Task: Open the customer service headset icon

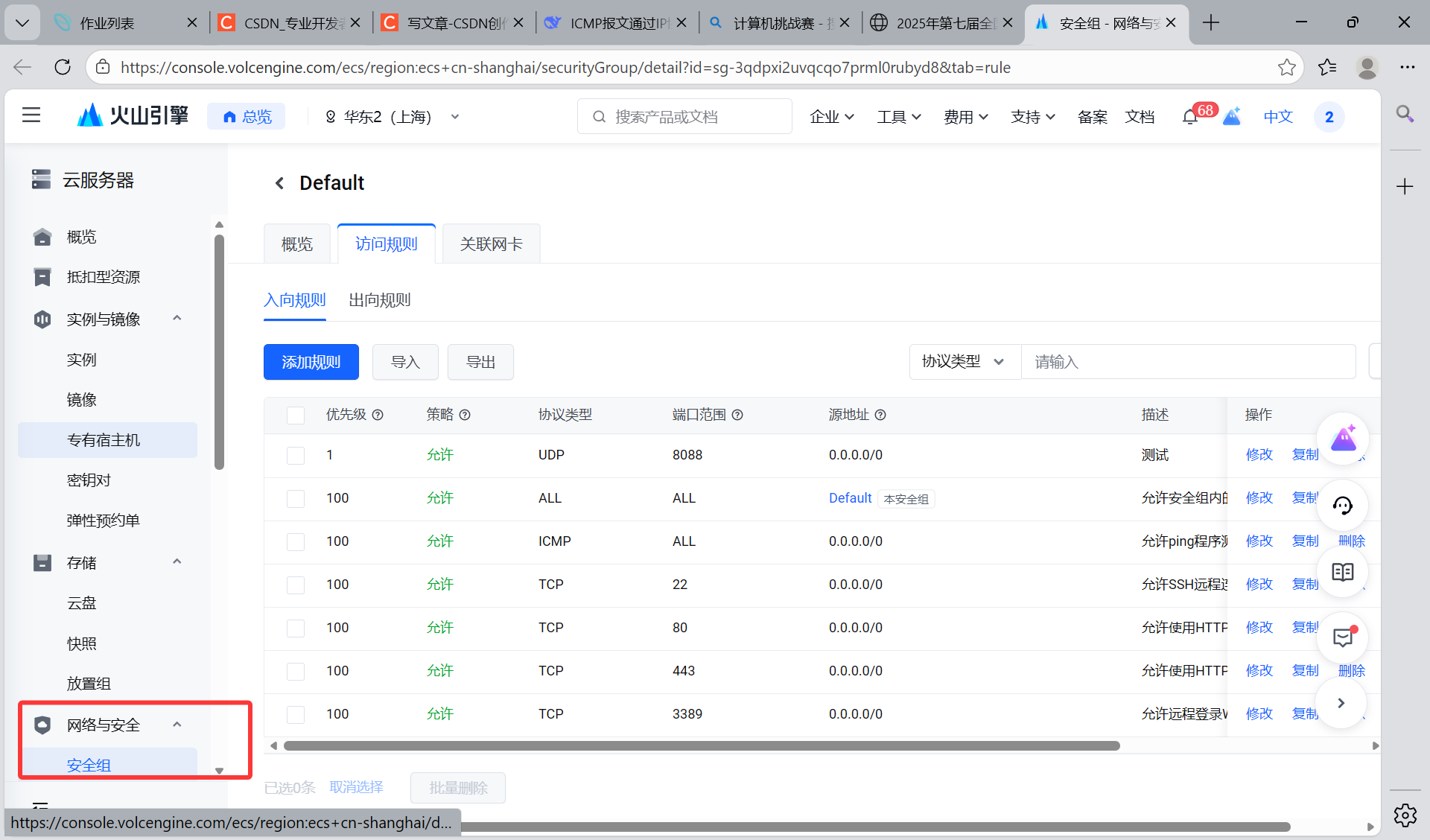Action: pyautogui.click(x=1342, y=506)
